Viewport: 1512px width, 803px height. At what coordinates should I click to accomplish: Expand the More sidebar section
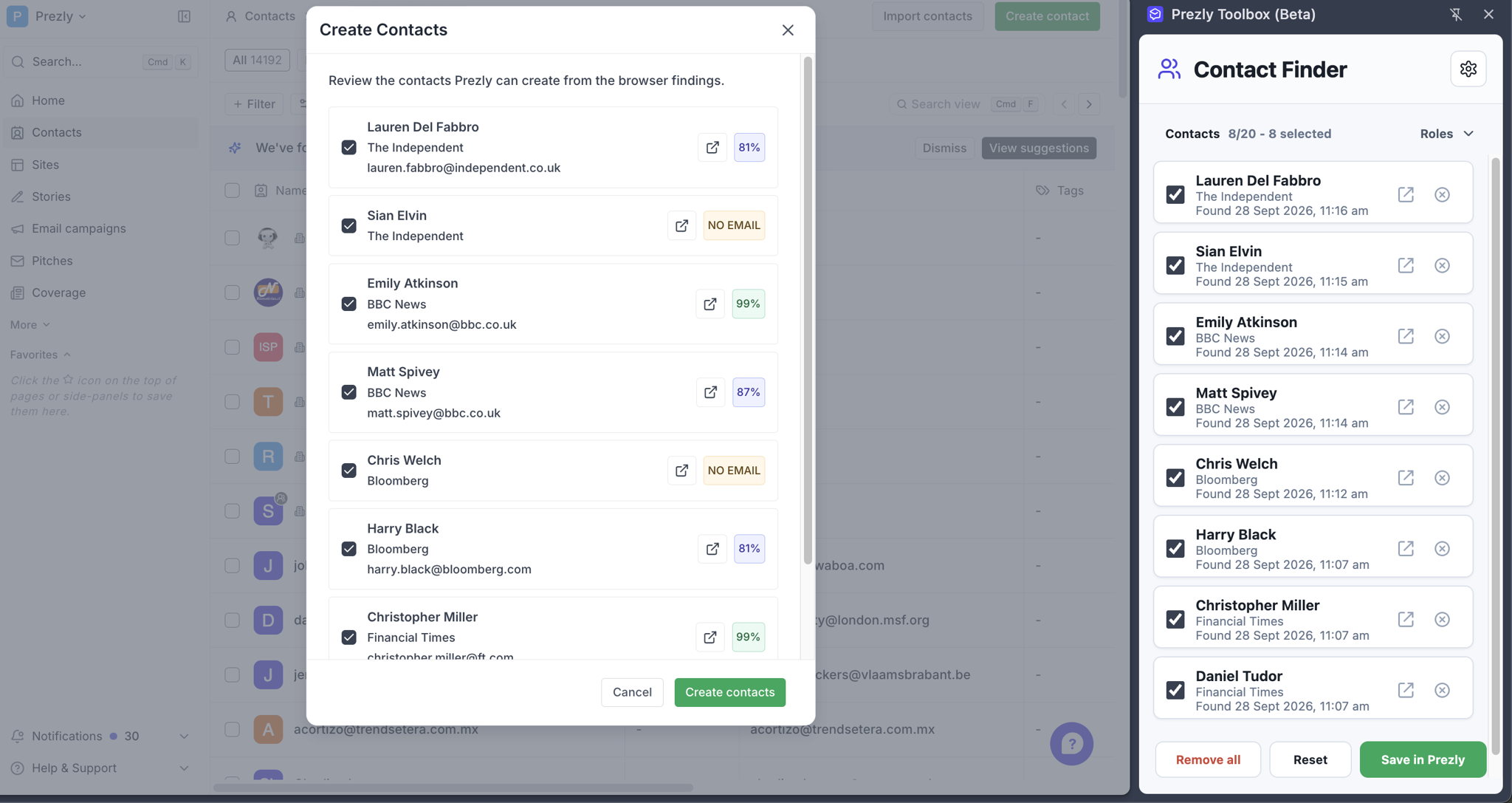30,325
